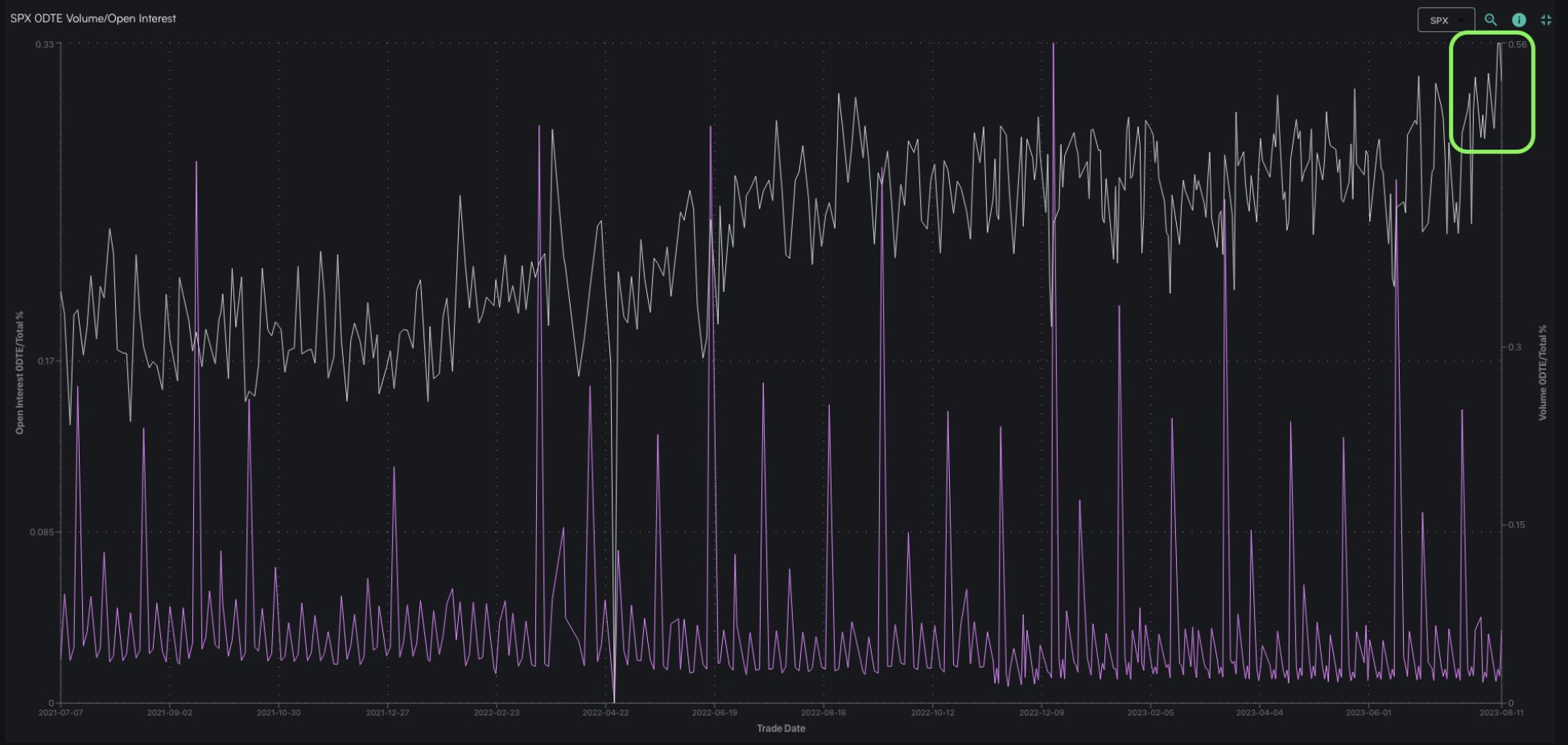Click the 2021-07-07 date label
This screenshot has height=745, width=1568.
tap(60, 712)
